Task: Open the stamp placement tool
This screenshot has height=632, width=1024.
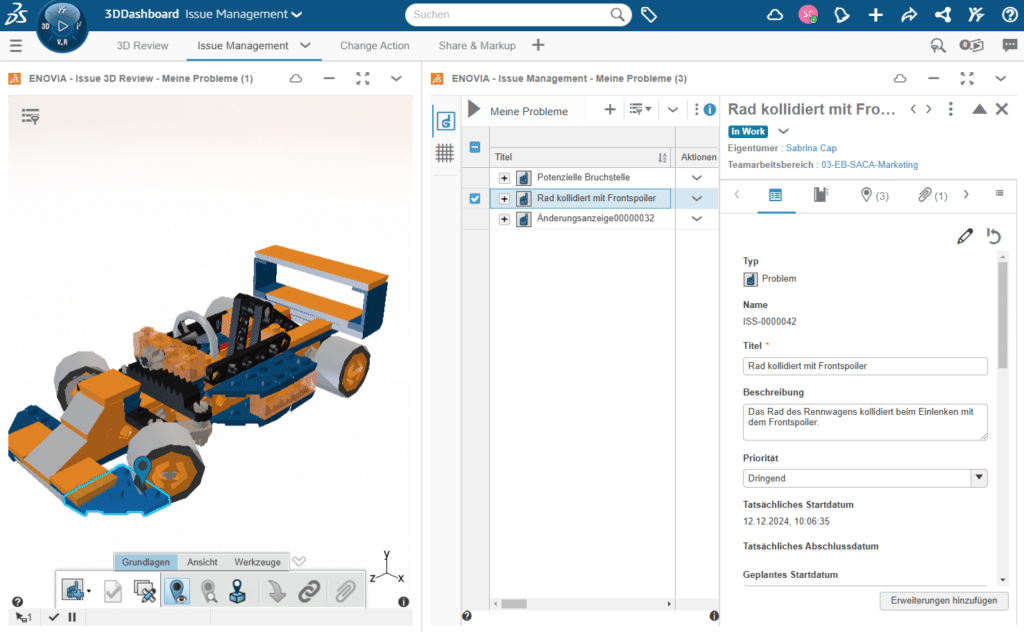Action: 236,590
